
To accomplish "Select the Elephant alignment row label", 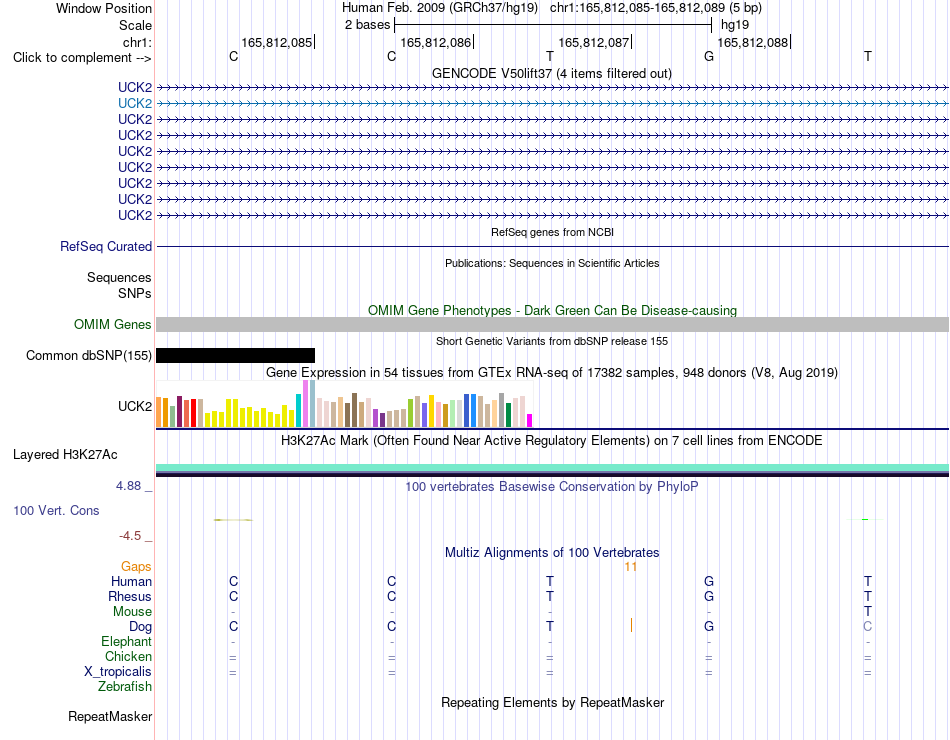I will click(x=126, y=641).
